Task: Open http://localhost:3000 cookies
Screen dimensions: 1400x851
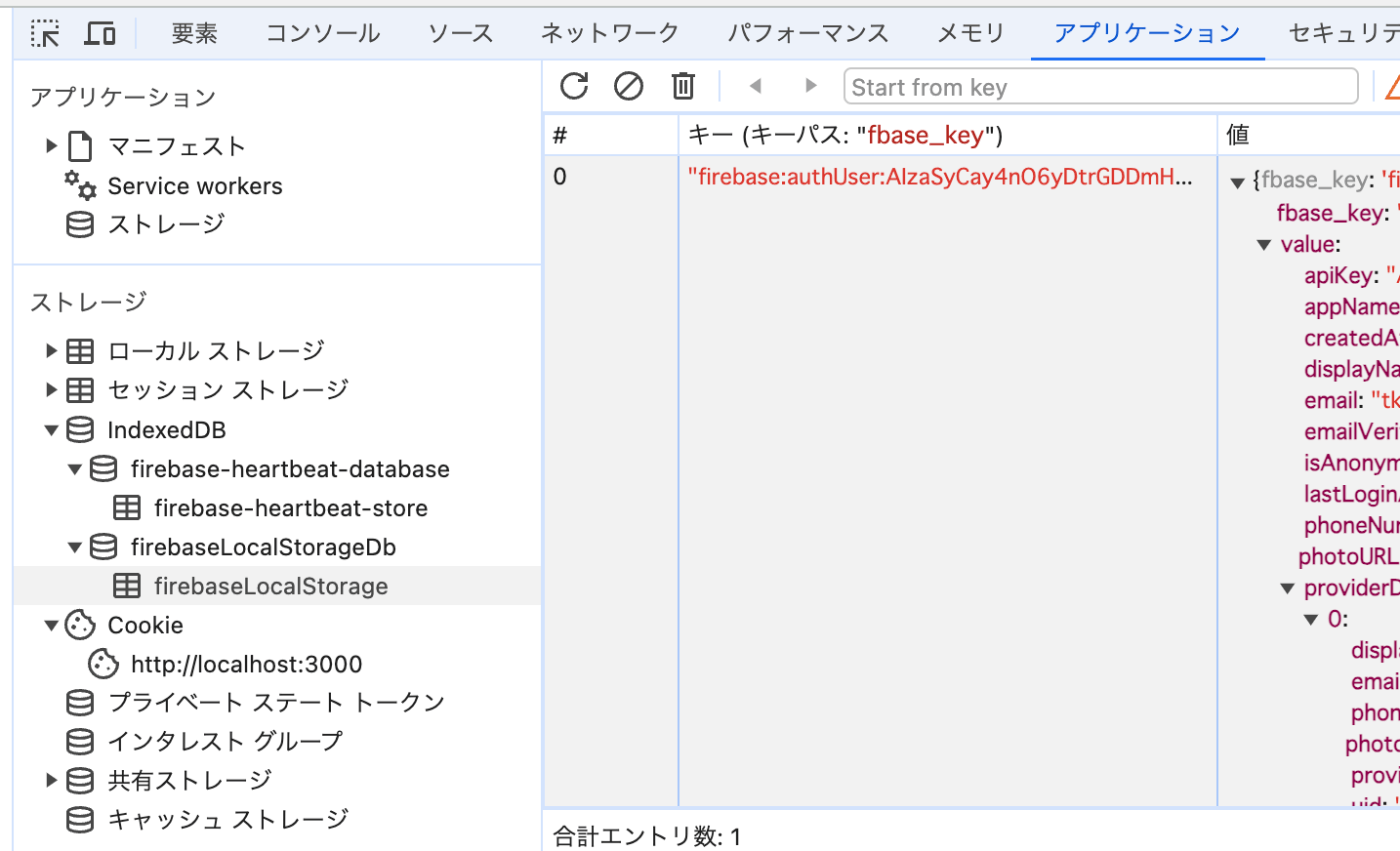Action: (x=247, y=664)
